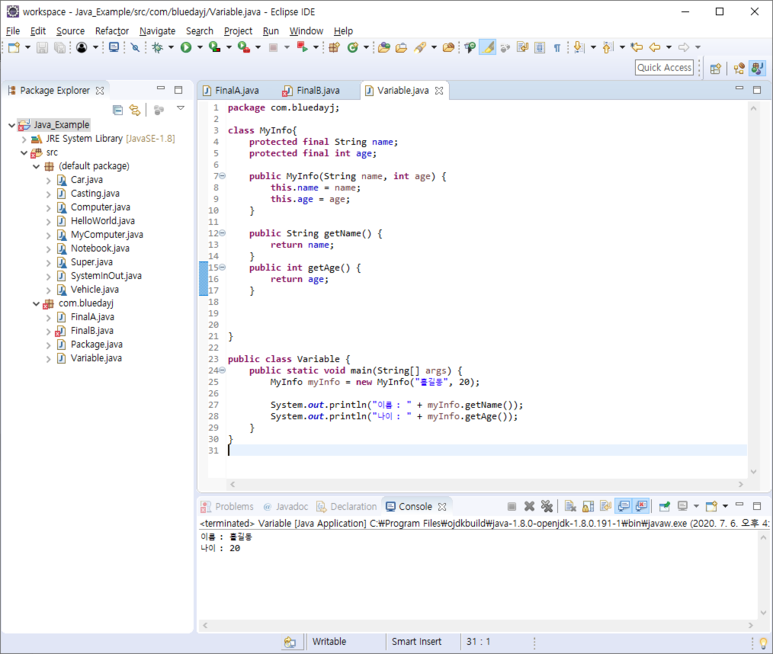Open the Navigate menu

pyautogui.click(x=157, y=31)
